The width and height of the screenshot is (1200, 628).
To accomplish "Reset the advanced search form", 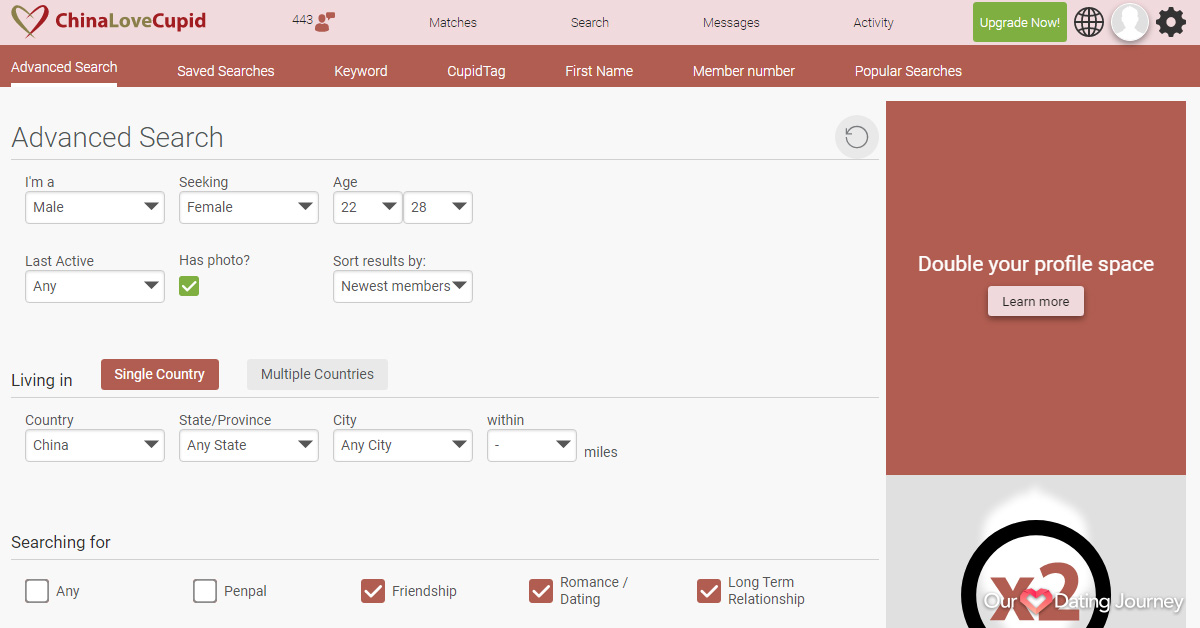I will pyautogui.click(x=857, y=137).
